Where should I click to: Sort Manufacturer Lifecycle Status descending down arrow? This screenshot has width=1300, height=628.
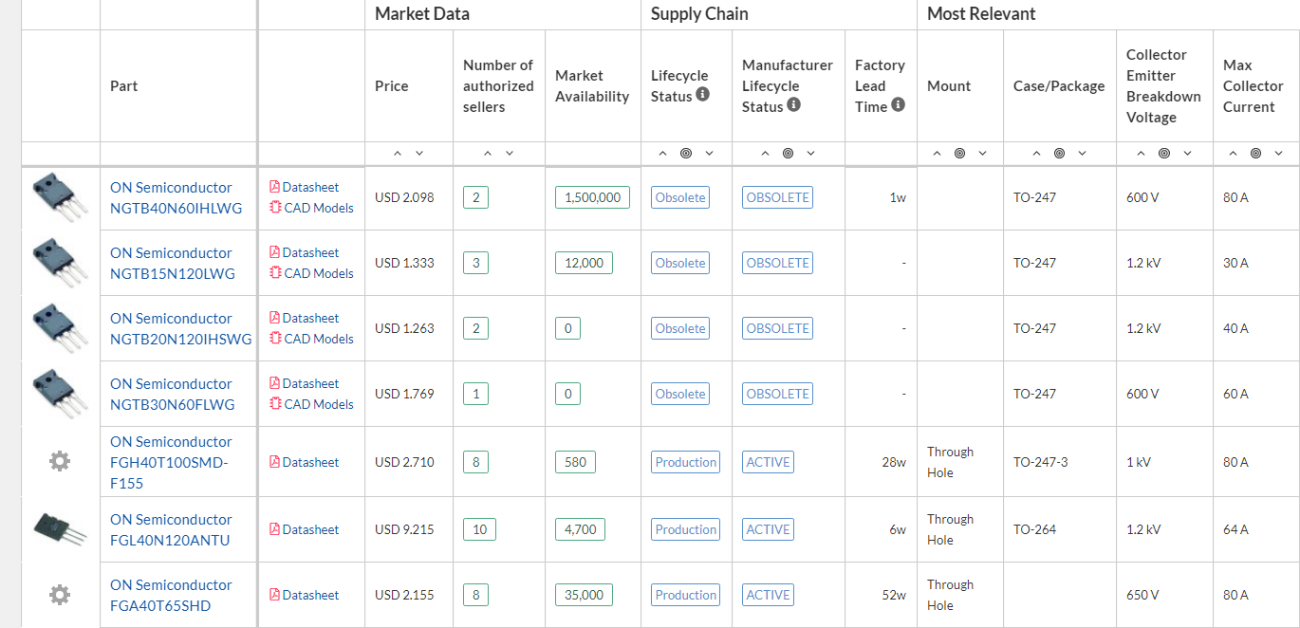[x=811, y=153]
